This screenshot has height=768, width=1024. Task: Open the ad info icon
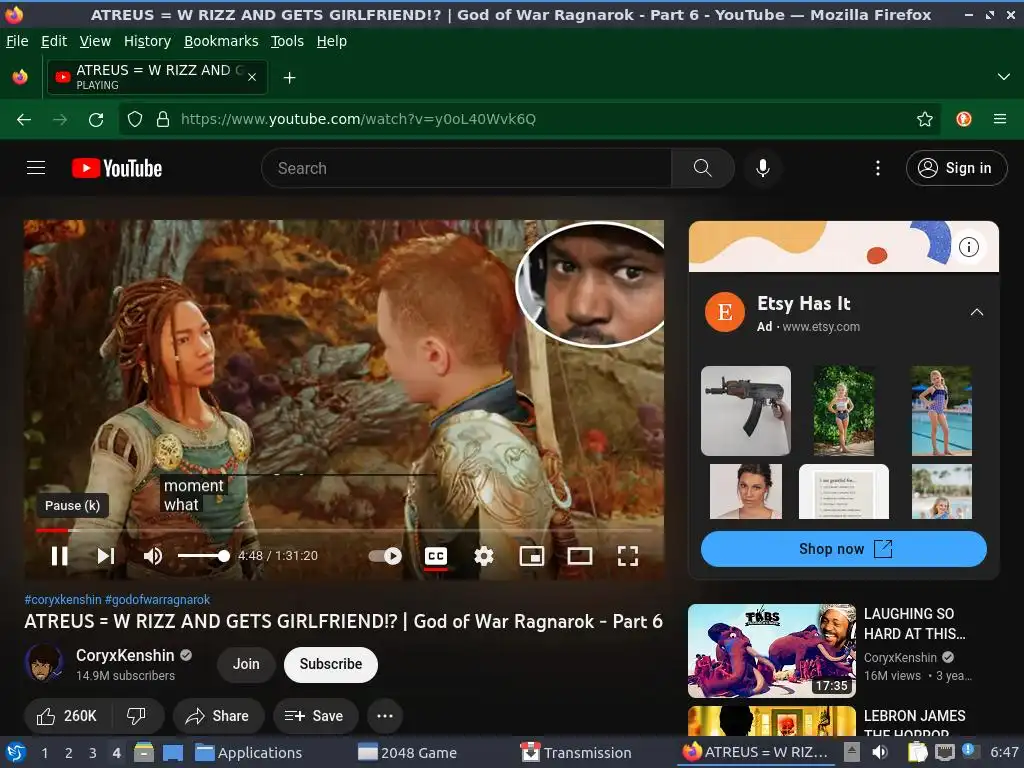tap(968, 247)
